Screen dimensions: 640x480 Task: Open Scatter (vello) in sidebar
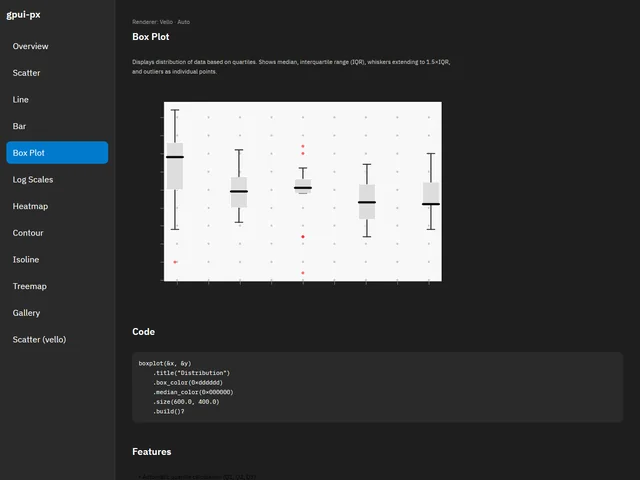pos(57,340)
